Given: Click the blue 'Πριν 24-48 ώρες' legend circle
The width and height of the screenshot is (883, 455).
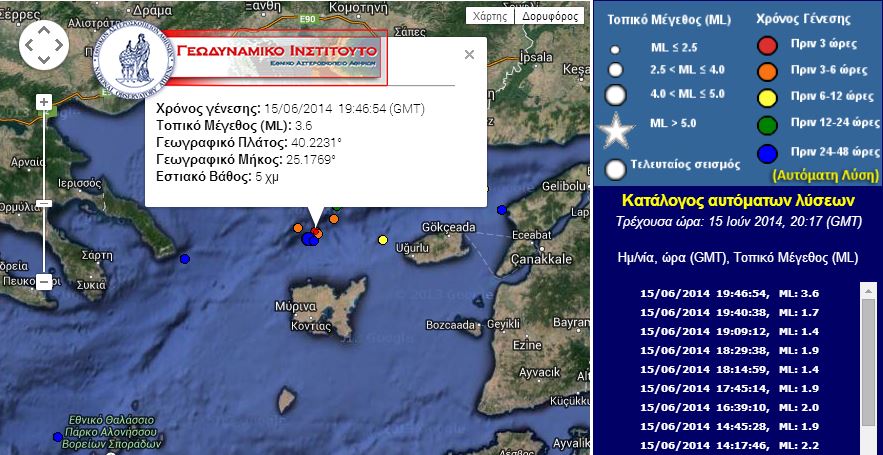Looking at the screenshot, I should click(768, 154).
